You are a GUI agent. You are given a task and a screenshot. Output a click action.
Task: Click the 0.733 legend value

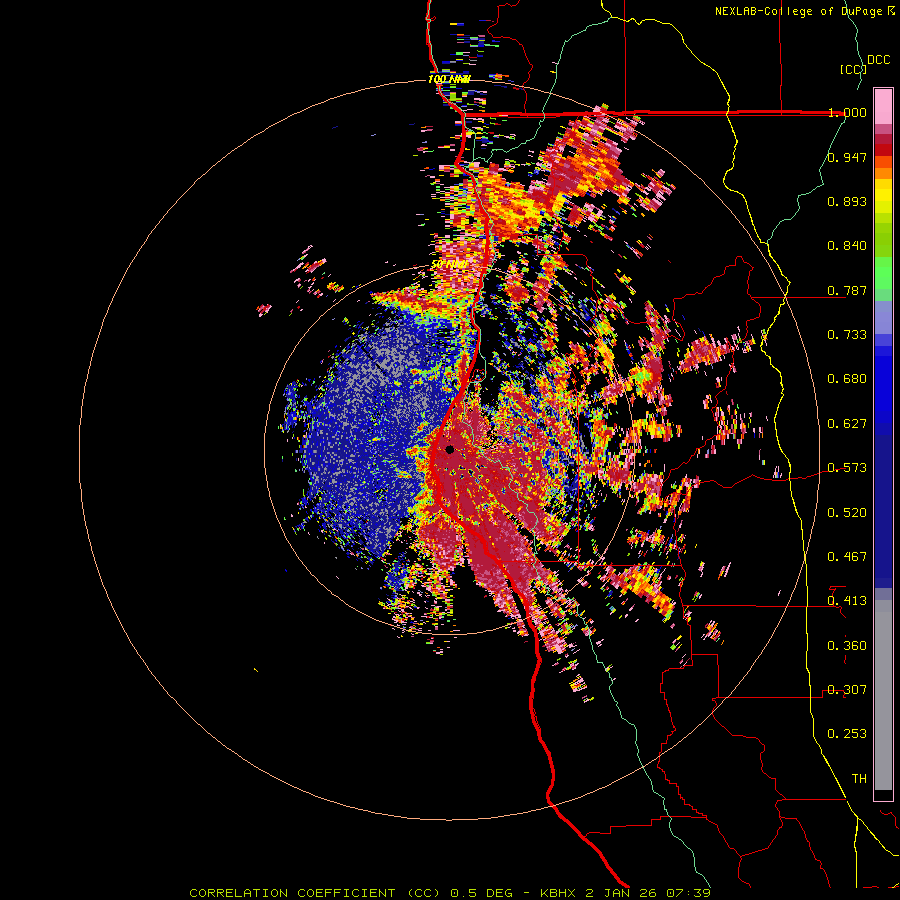[847, 335]
